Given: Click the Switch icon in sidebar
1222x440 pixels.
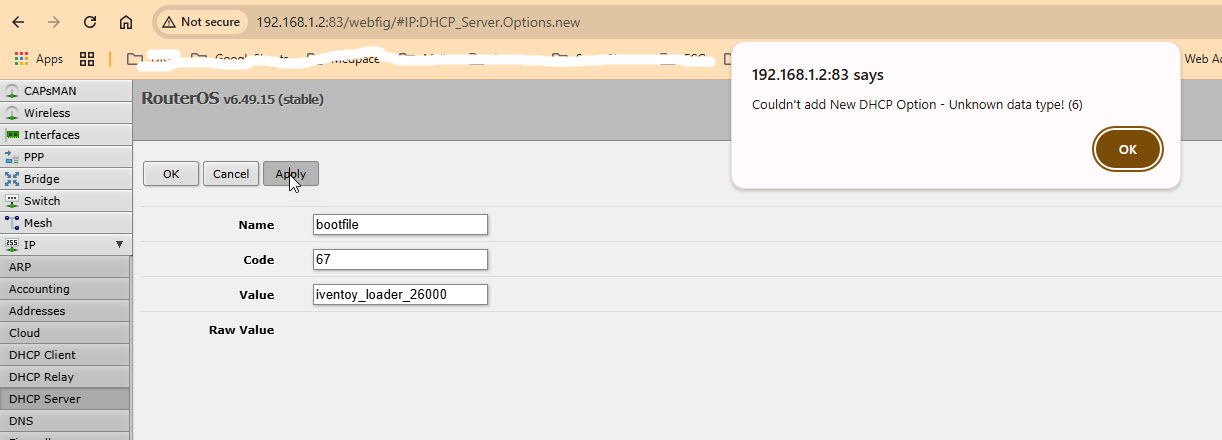Looking at the screenshot, I should click(x=12, y=201).
